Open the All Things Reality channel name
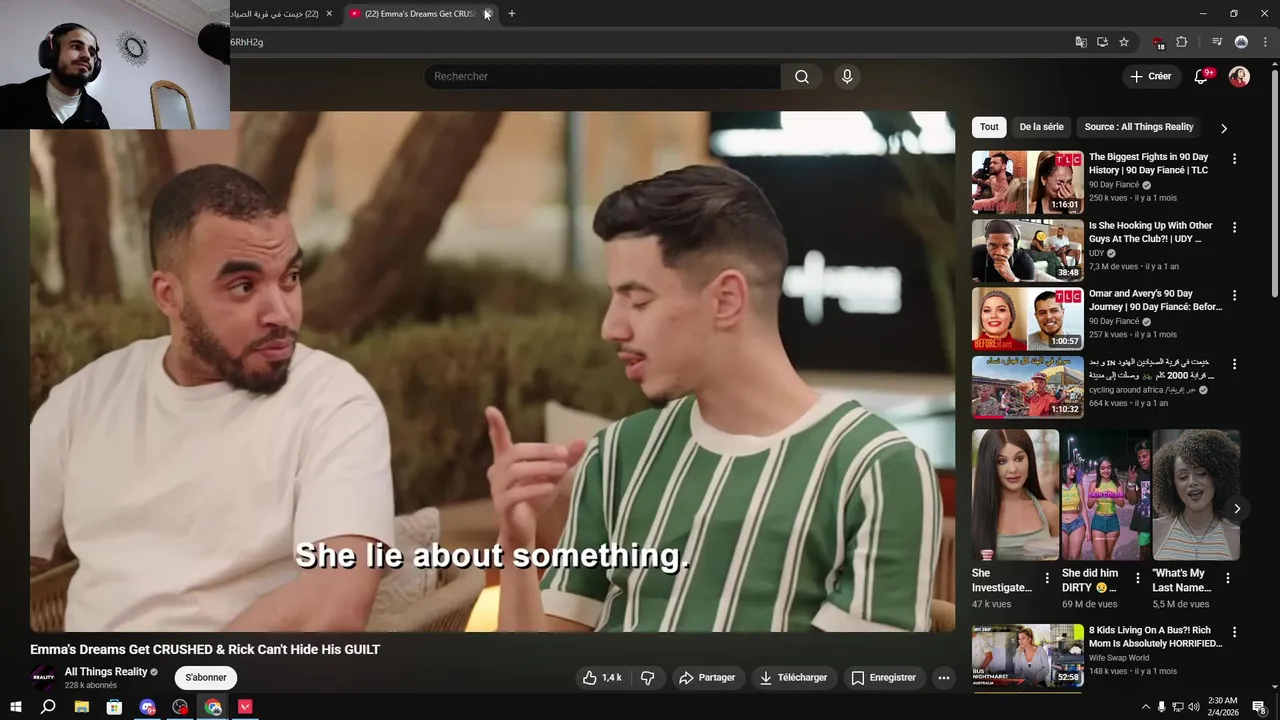 [106, 672]
